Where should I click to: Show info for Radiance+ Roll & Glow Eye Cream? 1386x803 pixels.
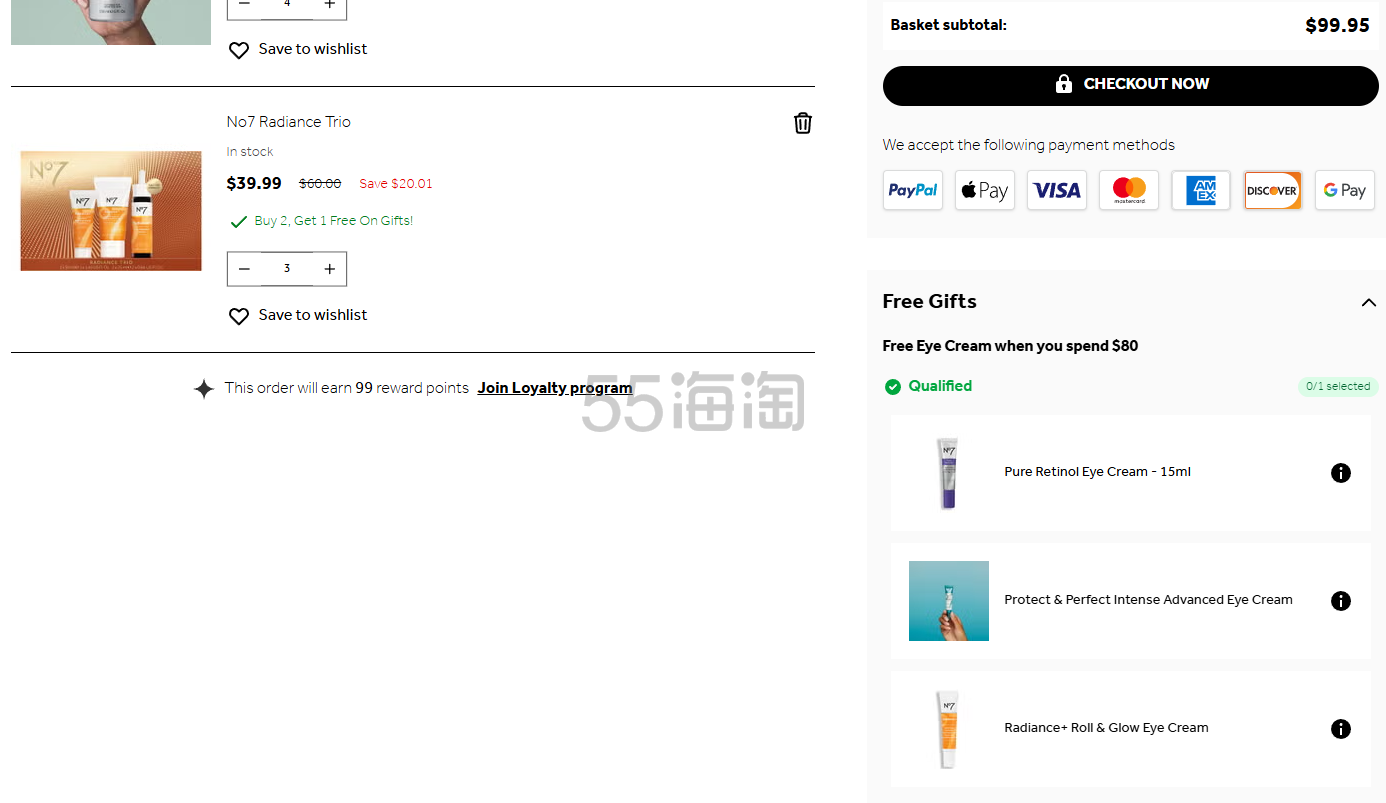point(1341,729)
